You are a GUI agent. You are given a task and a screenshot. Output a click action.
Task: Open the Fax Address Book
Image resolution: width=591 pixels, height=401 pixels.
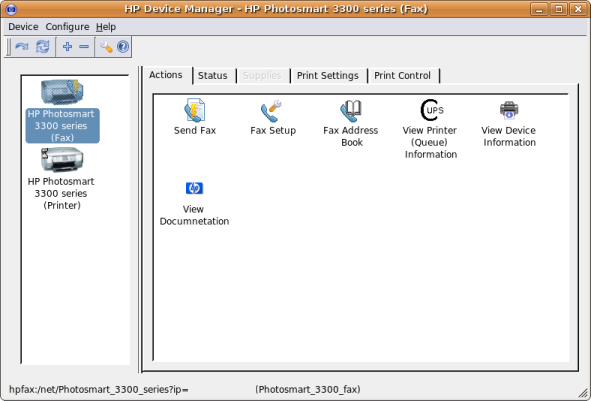point(351,111)
